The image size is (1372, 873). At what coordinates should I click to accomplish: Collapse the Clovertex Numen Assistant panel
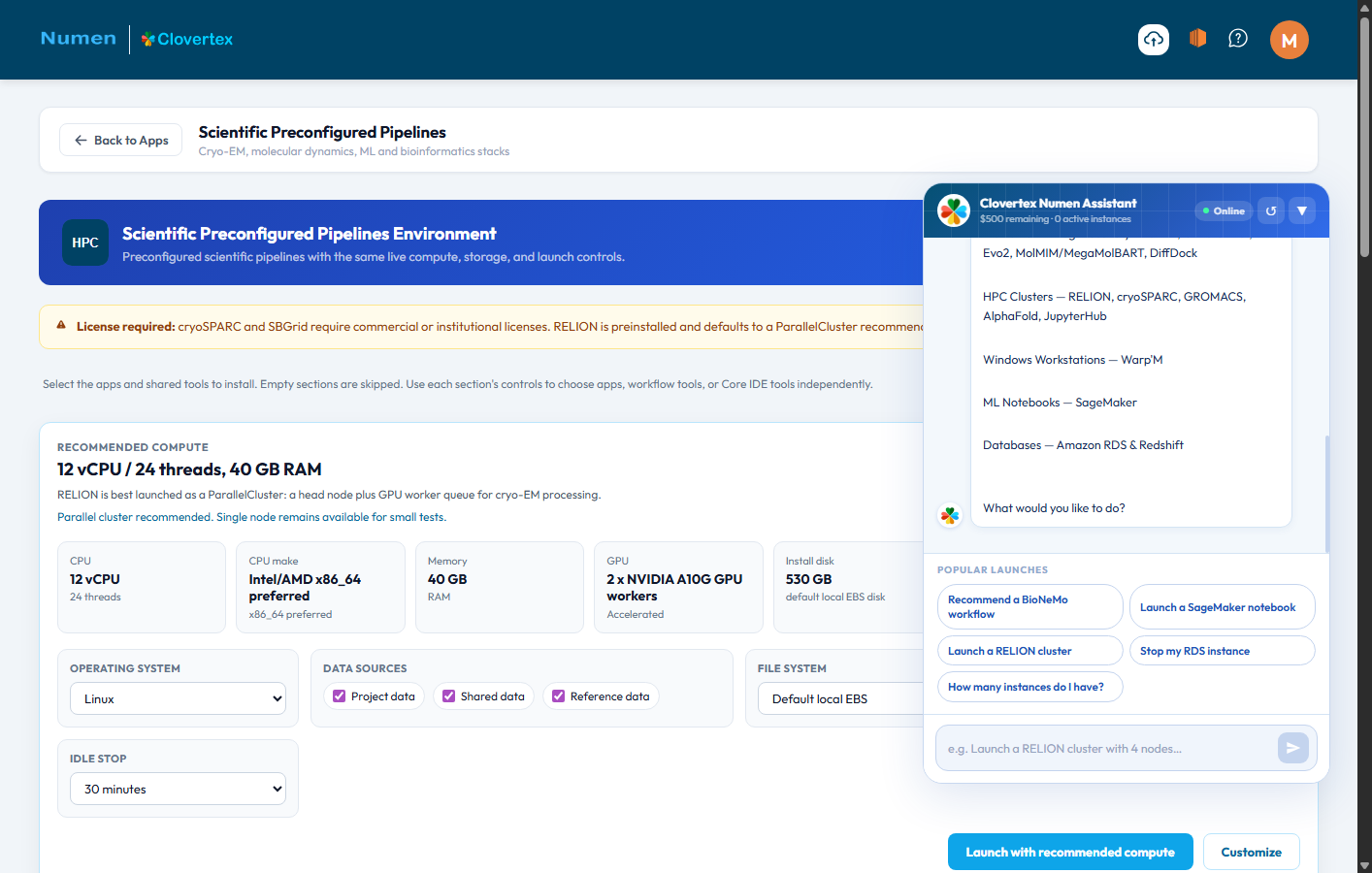(x=1302, y=210)
